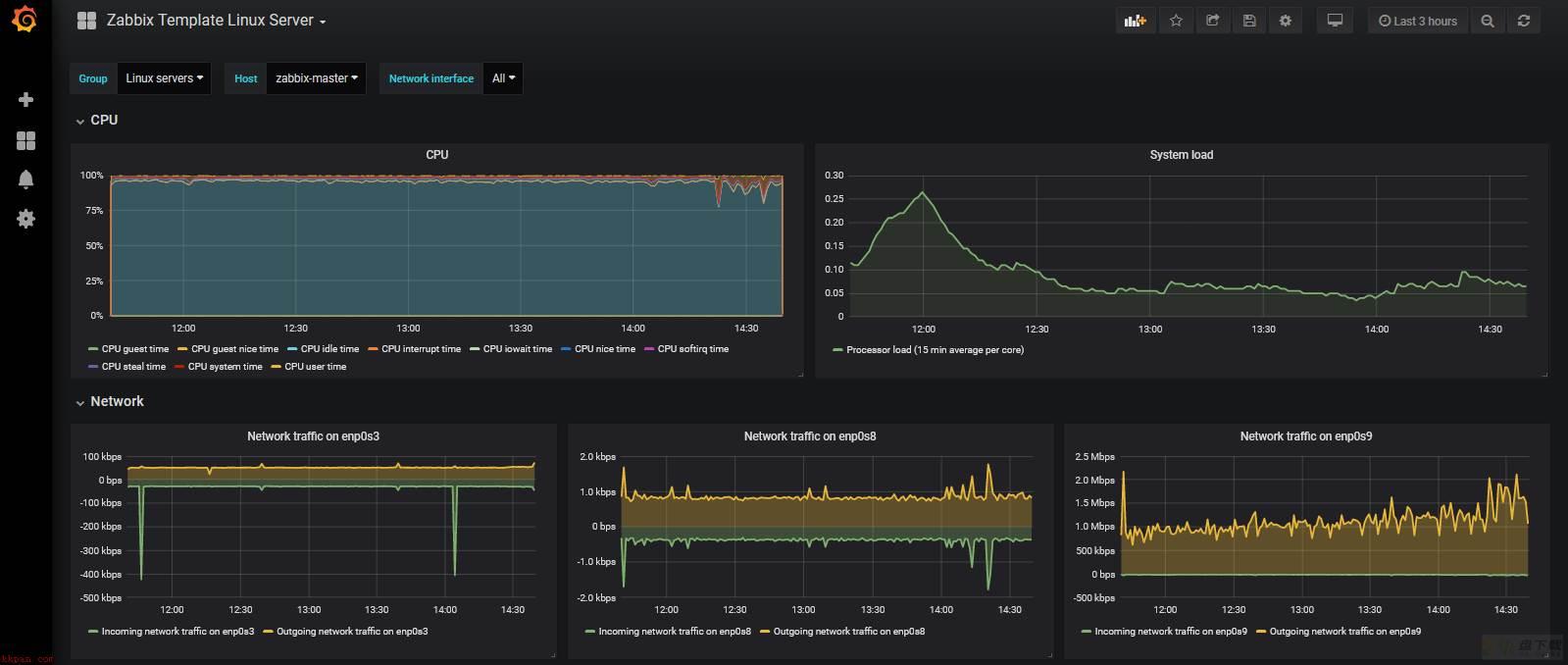Click the Add panel toolbar icon
Screen dimensions: 1568x665
coord(1136,21)
